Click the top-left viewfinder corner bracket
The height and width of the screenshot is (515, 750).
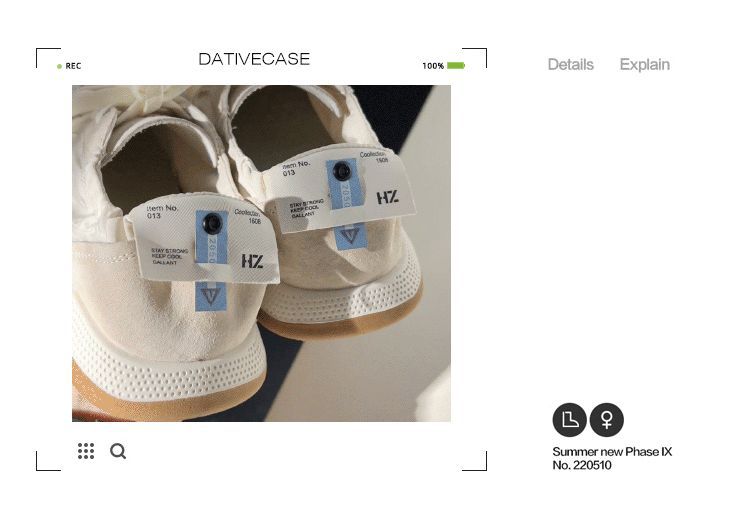click(48, 57)
